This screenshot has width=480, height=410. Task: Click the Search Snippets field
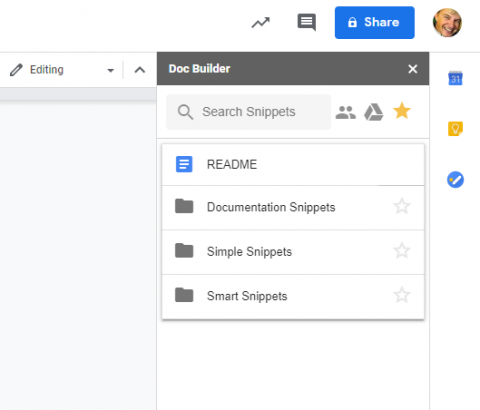(x=249, y=112)
